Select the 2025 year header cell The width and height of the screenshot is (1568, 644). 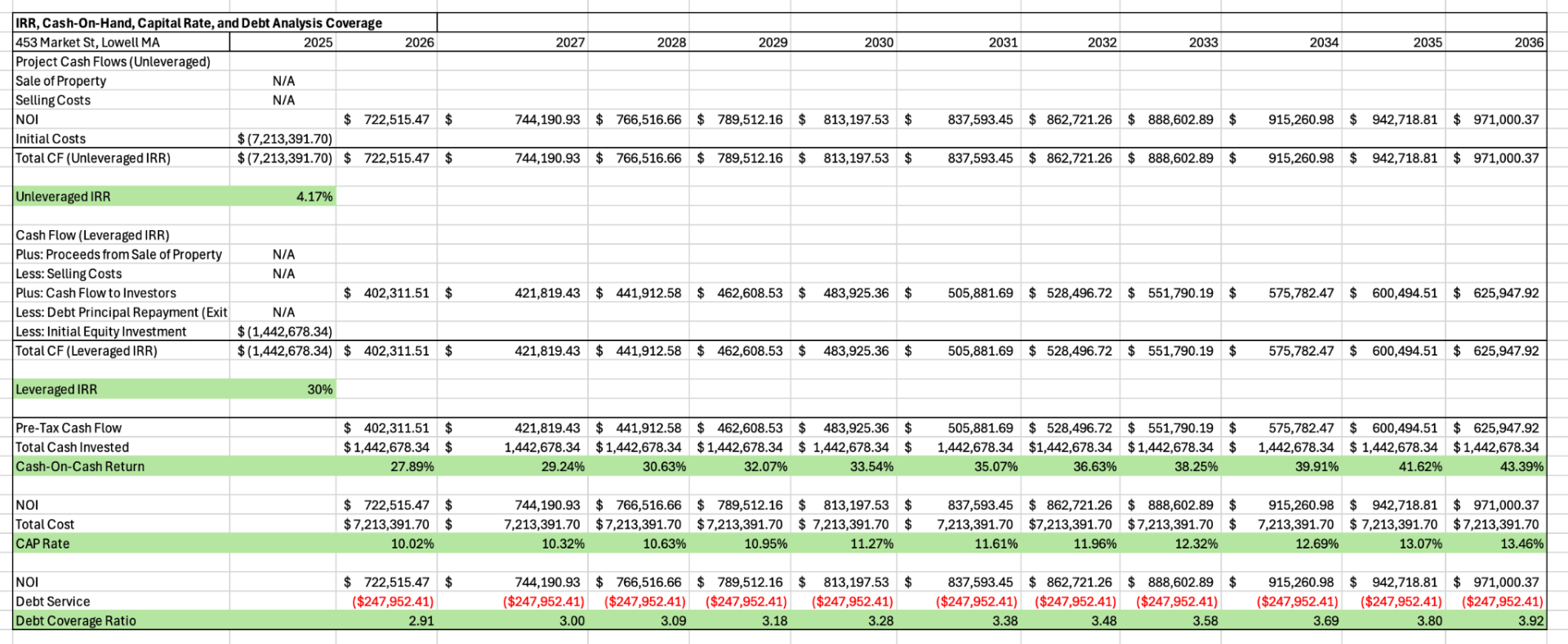click(x=283, y=42)
